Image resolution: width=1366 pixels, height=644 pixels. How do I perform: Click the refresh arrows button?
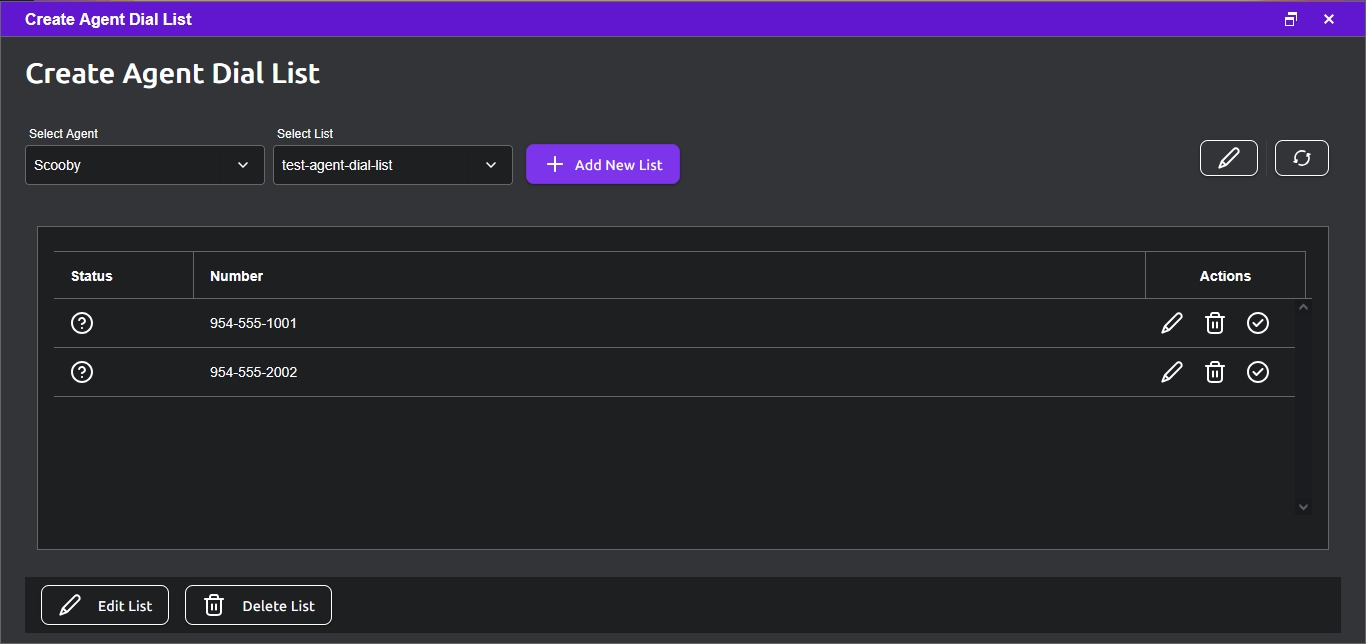pos(1302,158)
